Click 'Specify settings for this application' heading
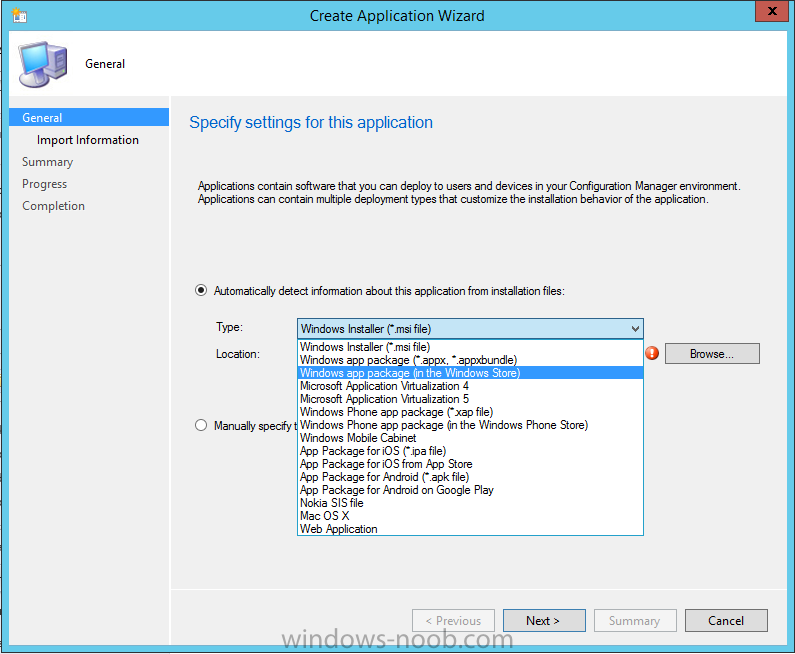795x654 pixels. [311, 123]
